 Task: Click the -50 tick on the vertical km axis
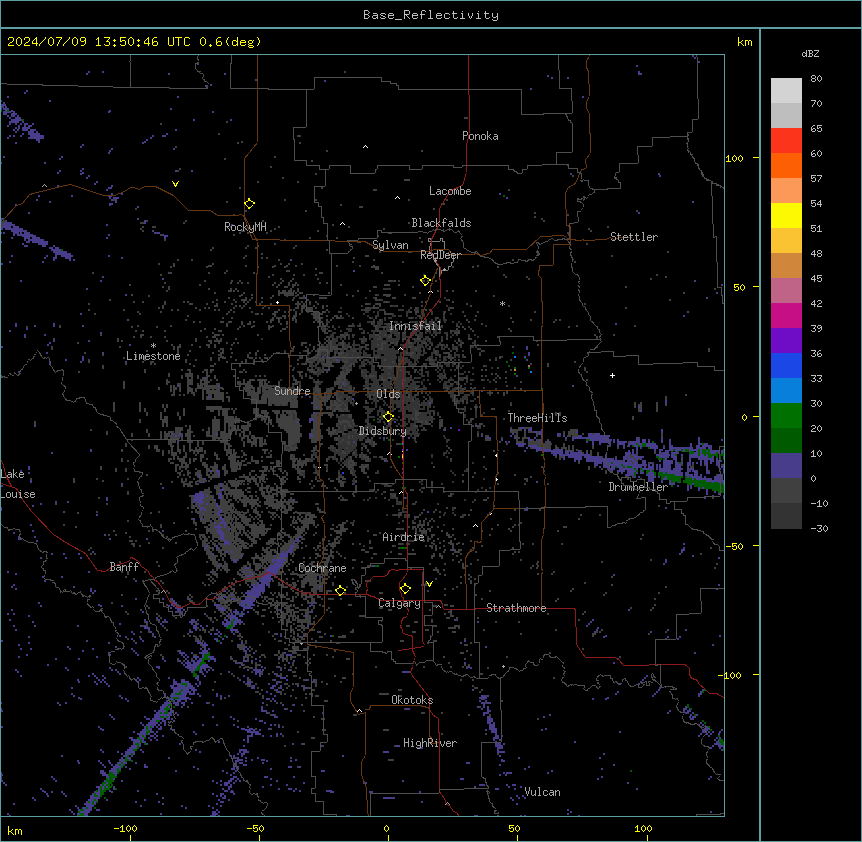click(x=734, y=546)
